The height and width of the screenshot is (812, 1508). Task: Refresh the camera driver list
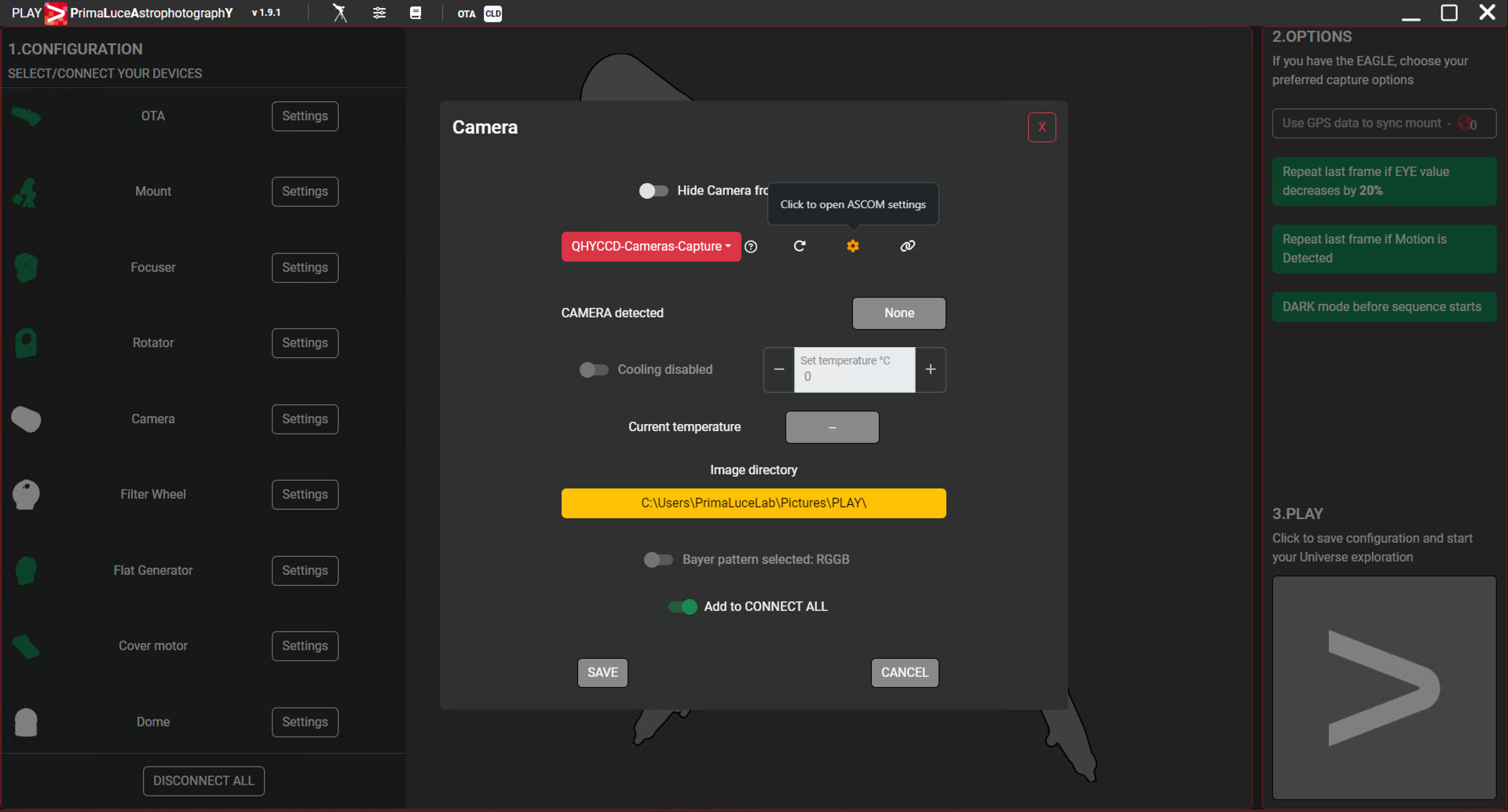point(800,246)
